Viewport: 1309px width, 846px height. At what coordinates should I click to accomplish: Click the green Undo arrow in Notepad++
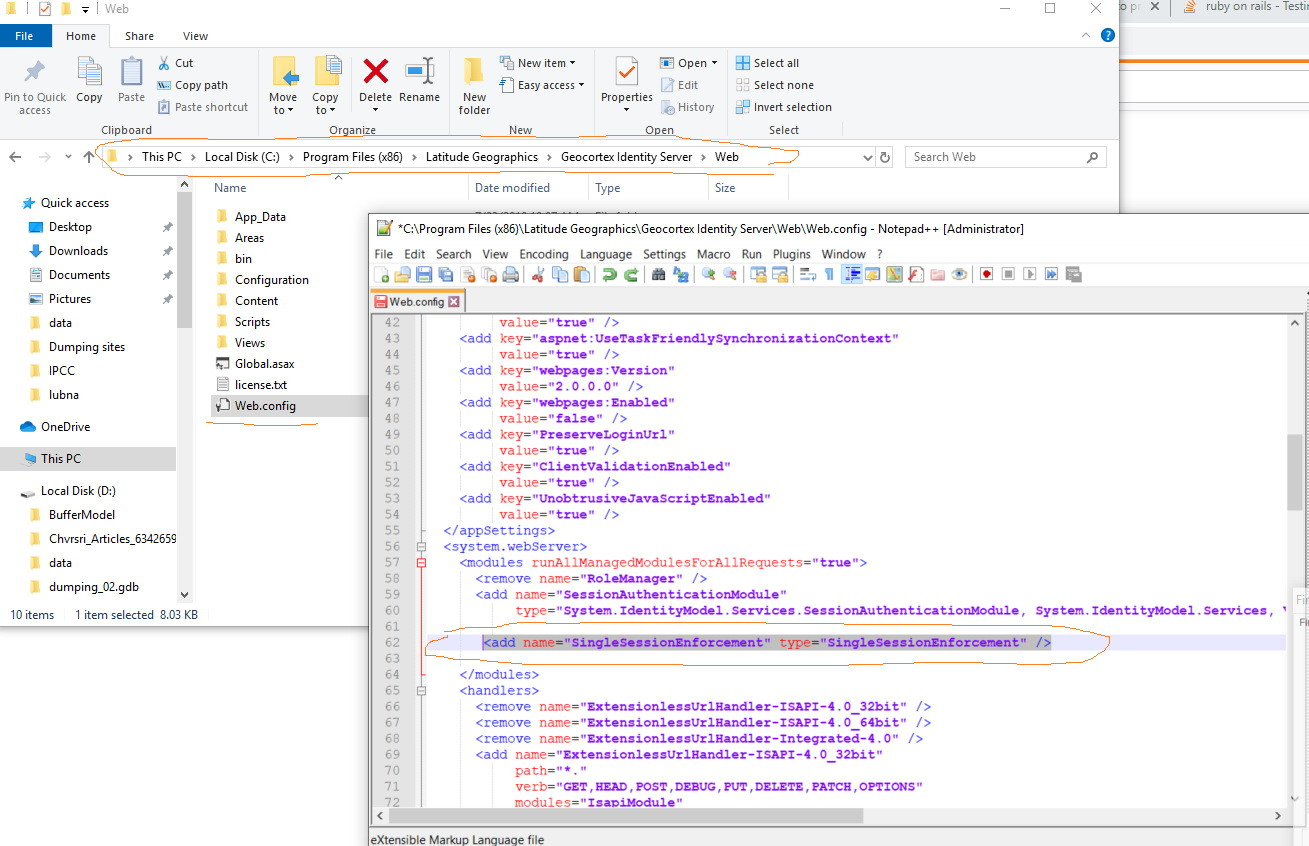(609, 275)
